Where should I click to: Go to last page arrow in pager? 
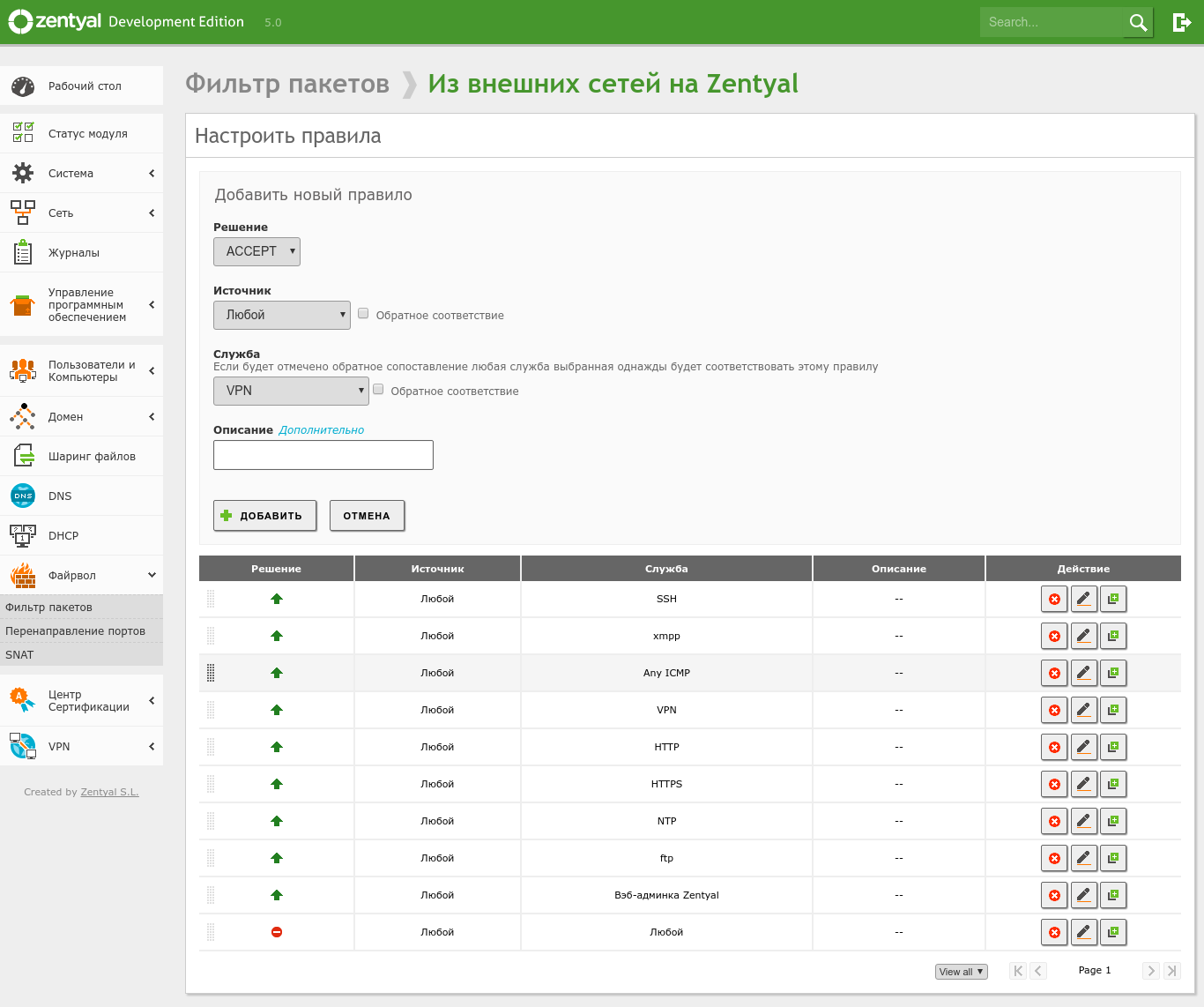[x=1171, y=971]
